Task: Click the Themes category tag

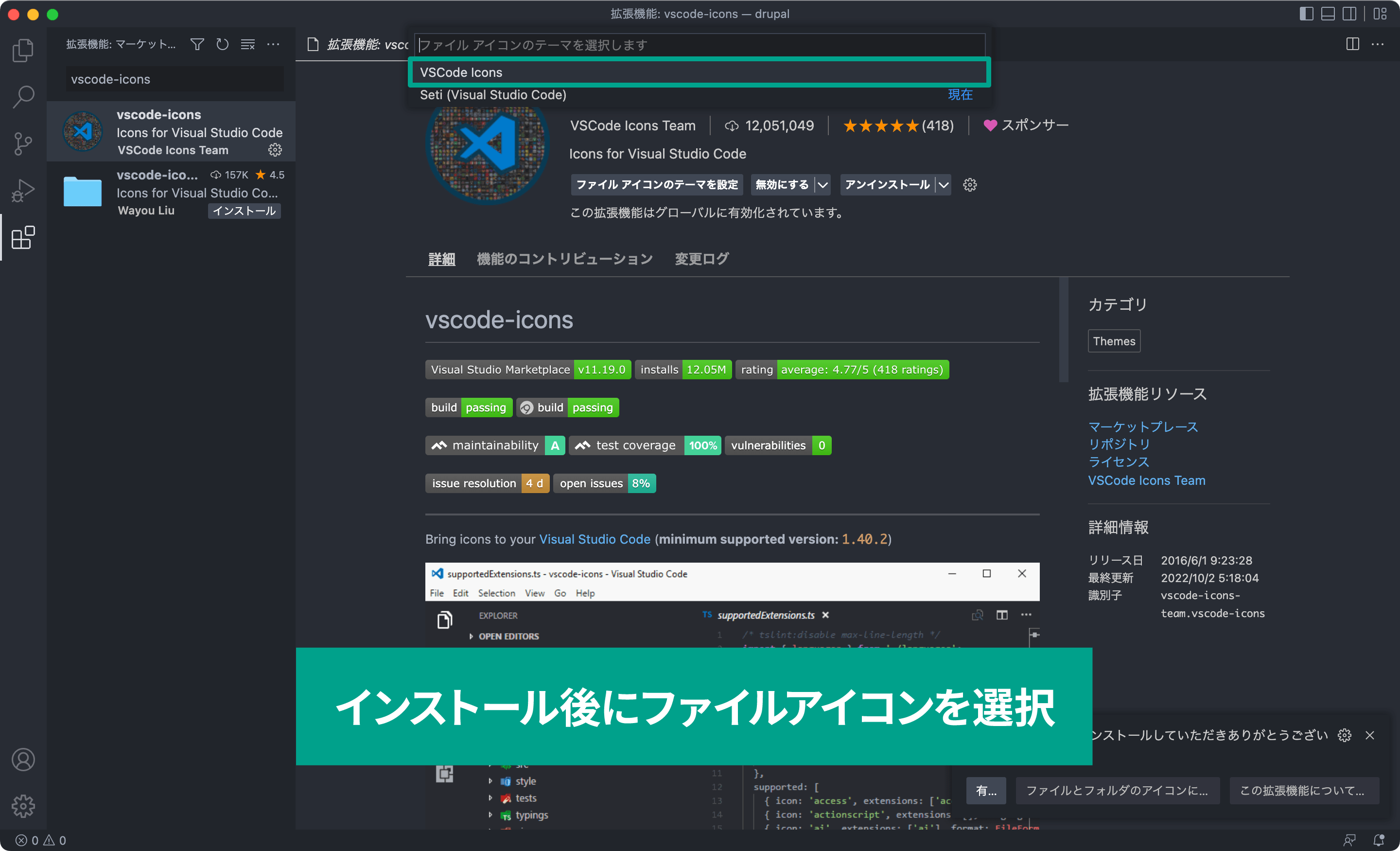Action: [x=1114, y=341]
